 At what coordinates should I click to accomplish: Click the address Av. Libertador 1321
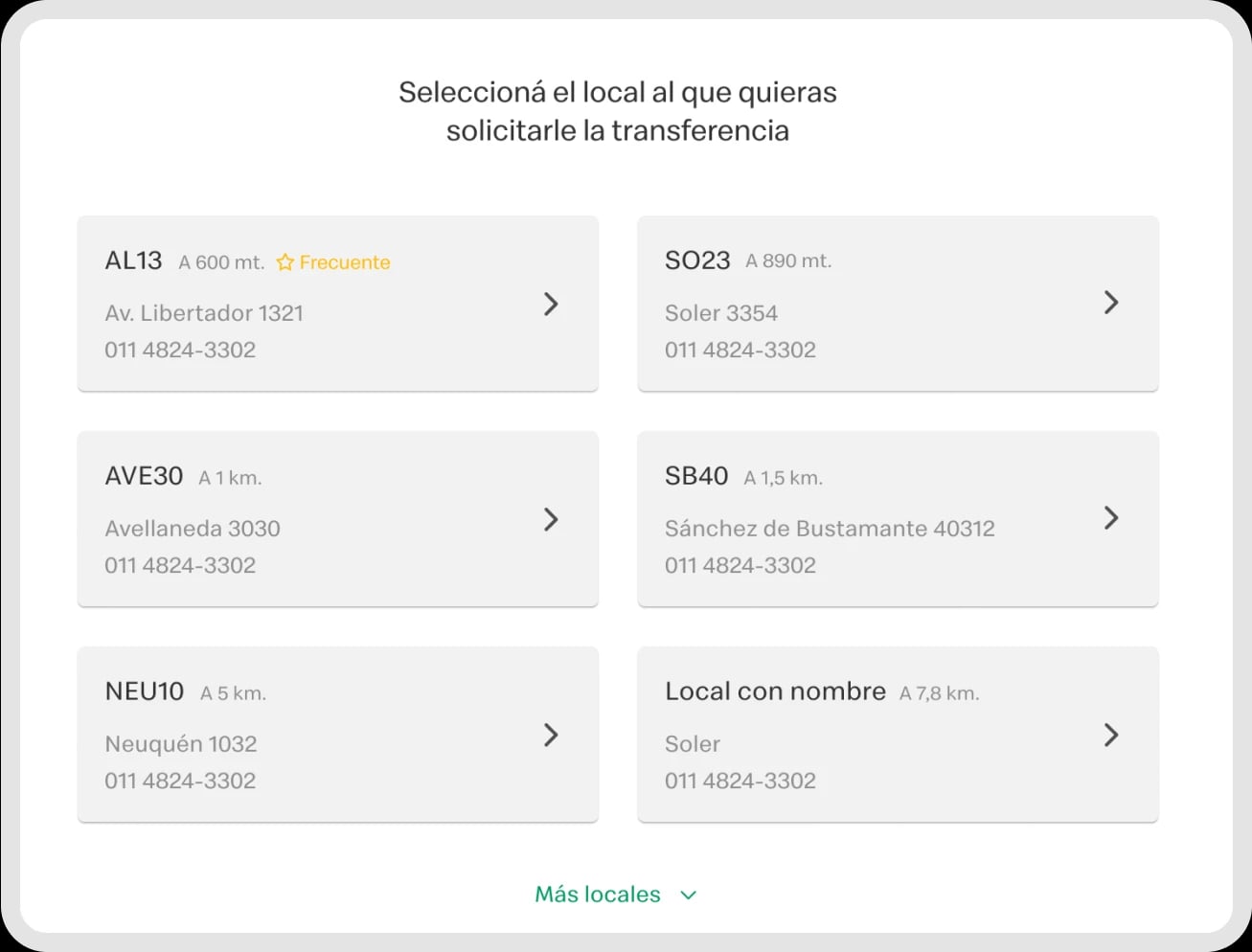tap(204, 313)
